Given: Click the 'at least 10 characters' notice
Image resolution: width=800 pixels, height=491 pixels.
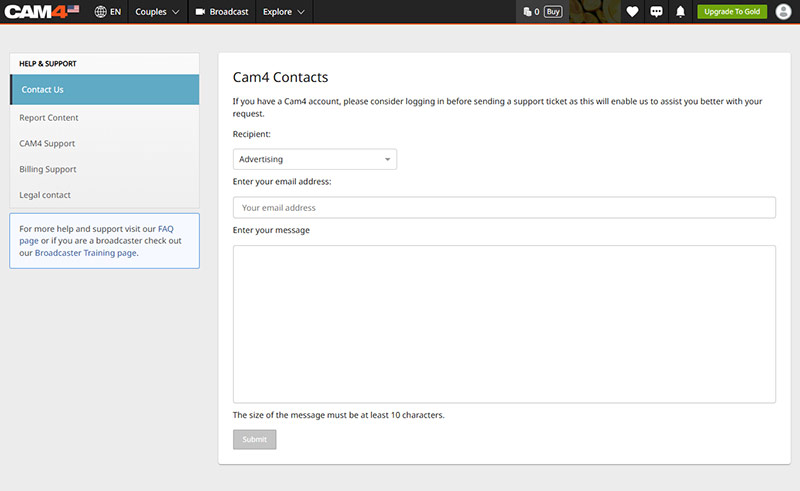Looking at the screenshot, I should (x=338, y=415).
